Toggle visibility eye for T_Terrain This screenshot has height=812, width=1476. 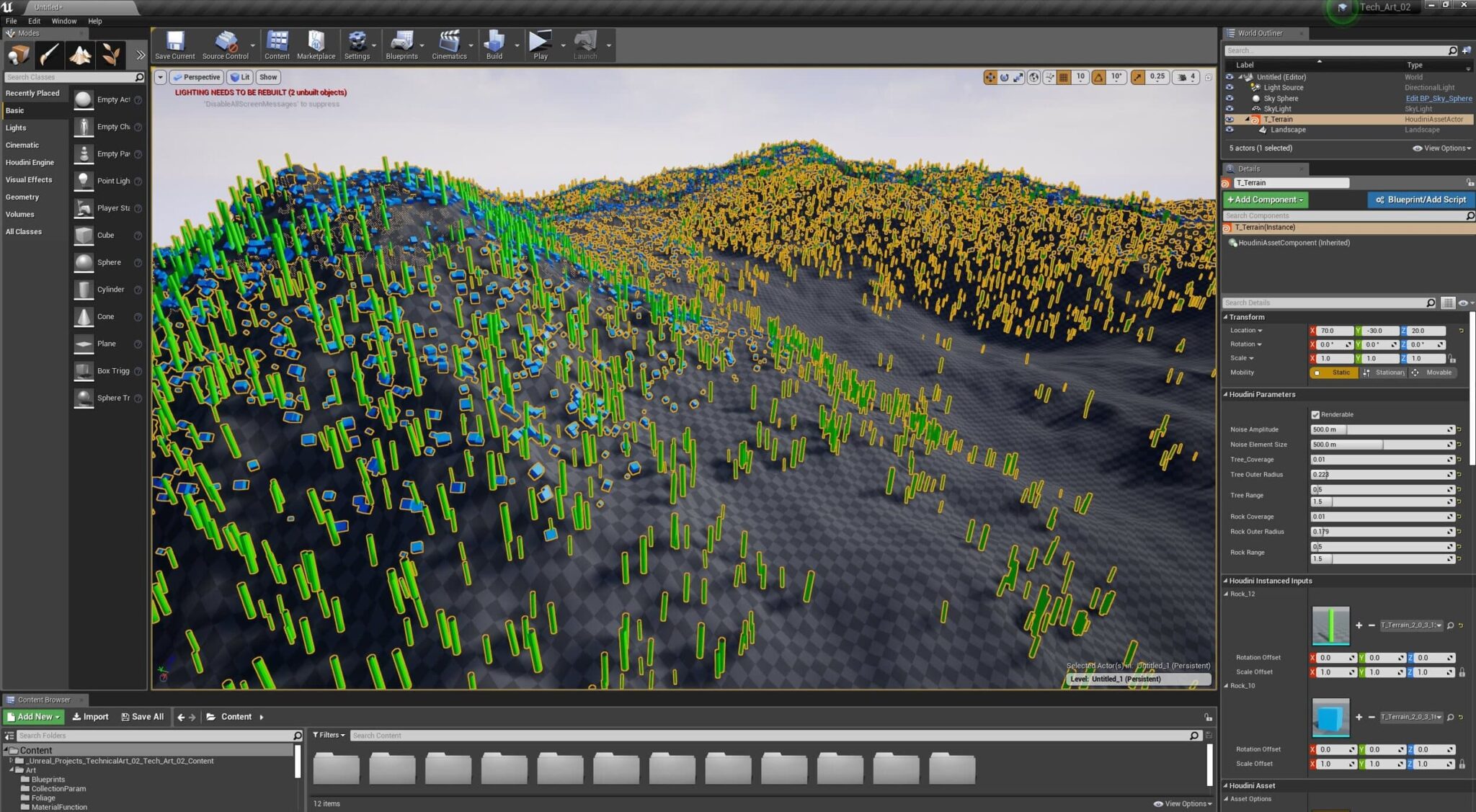[1230, 119]
